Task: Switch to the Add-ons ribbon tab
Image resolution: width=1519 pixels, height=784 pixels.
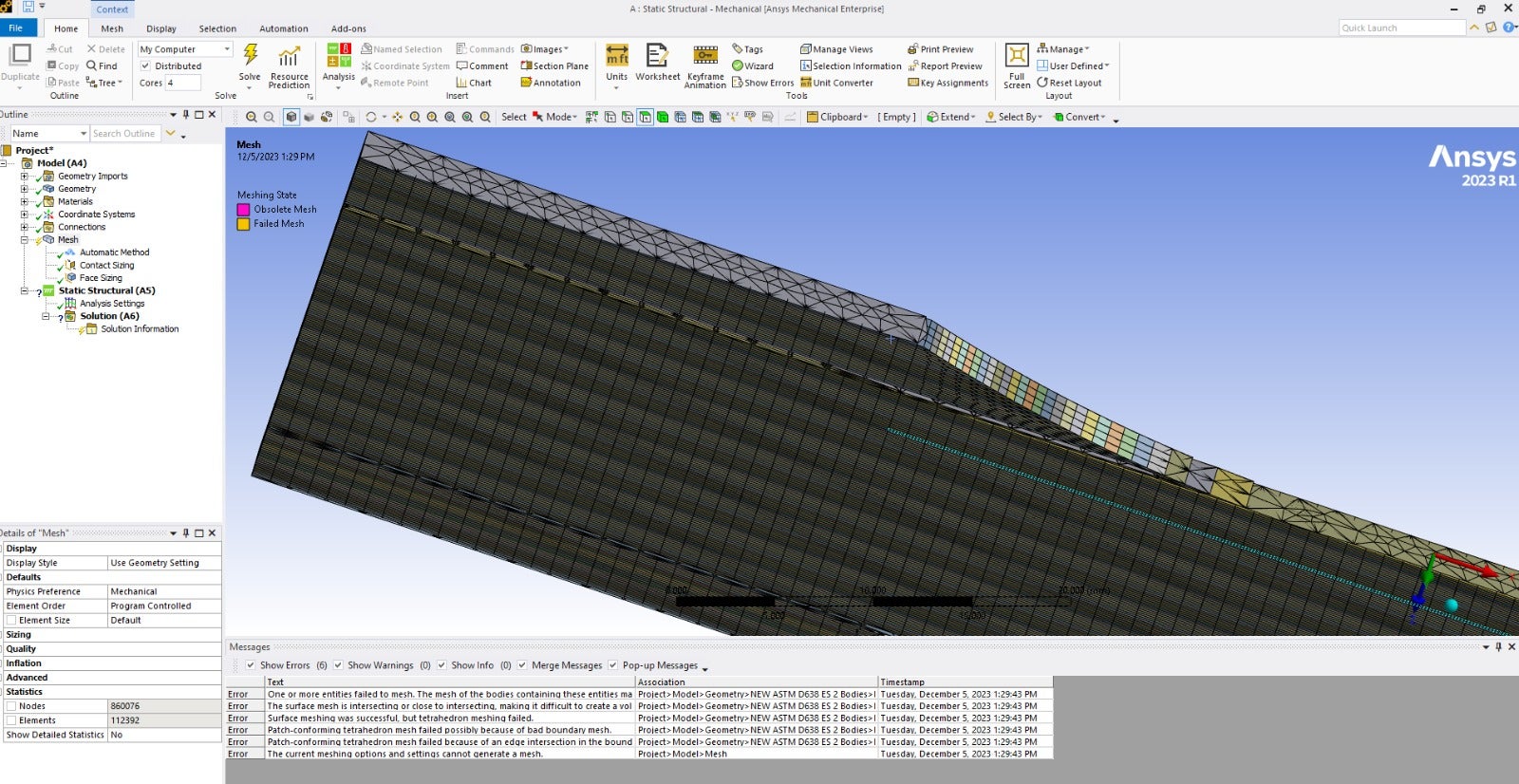Action: tap(348, 28)
